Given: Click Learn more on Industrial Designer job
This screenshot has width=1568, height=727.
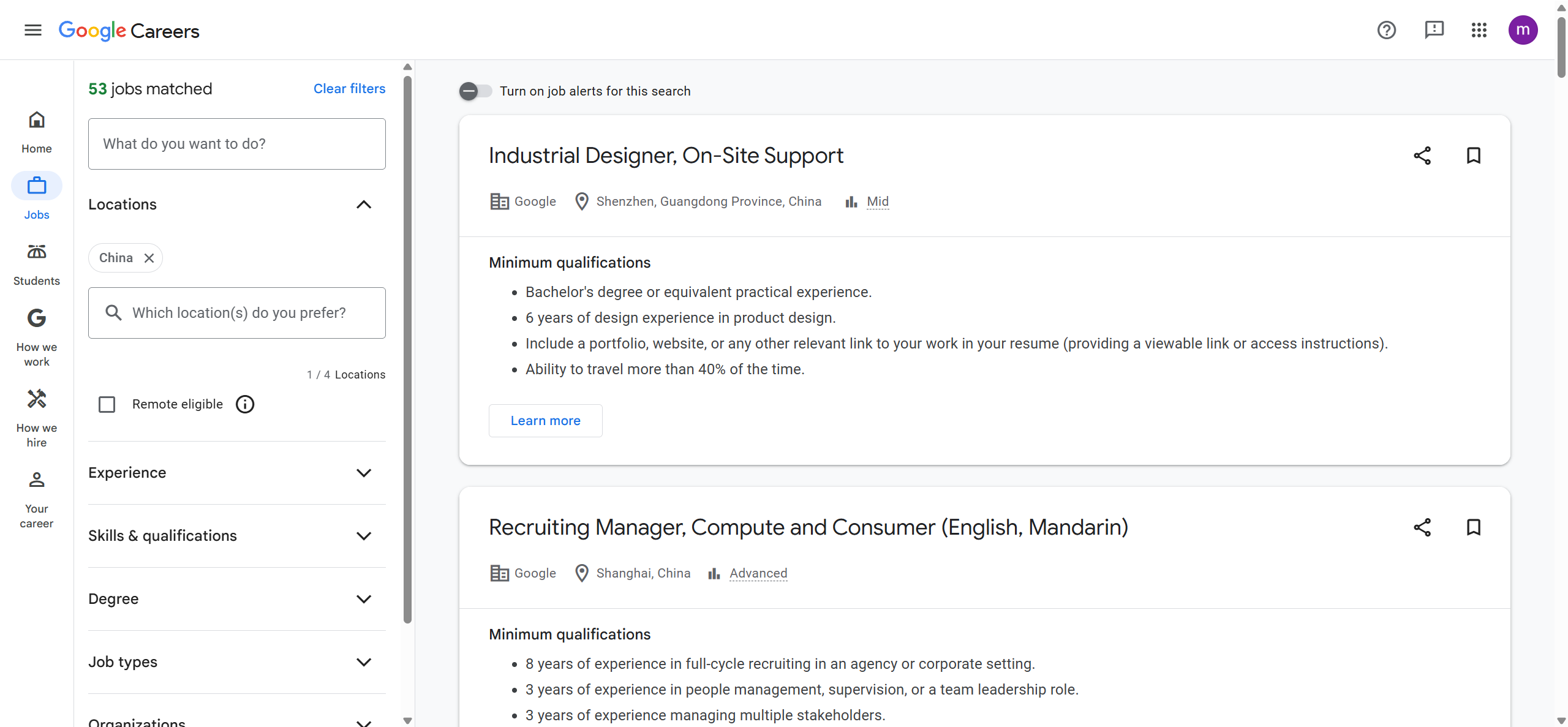Looking at the screenshot, I should pos(545,421).
